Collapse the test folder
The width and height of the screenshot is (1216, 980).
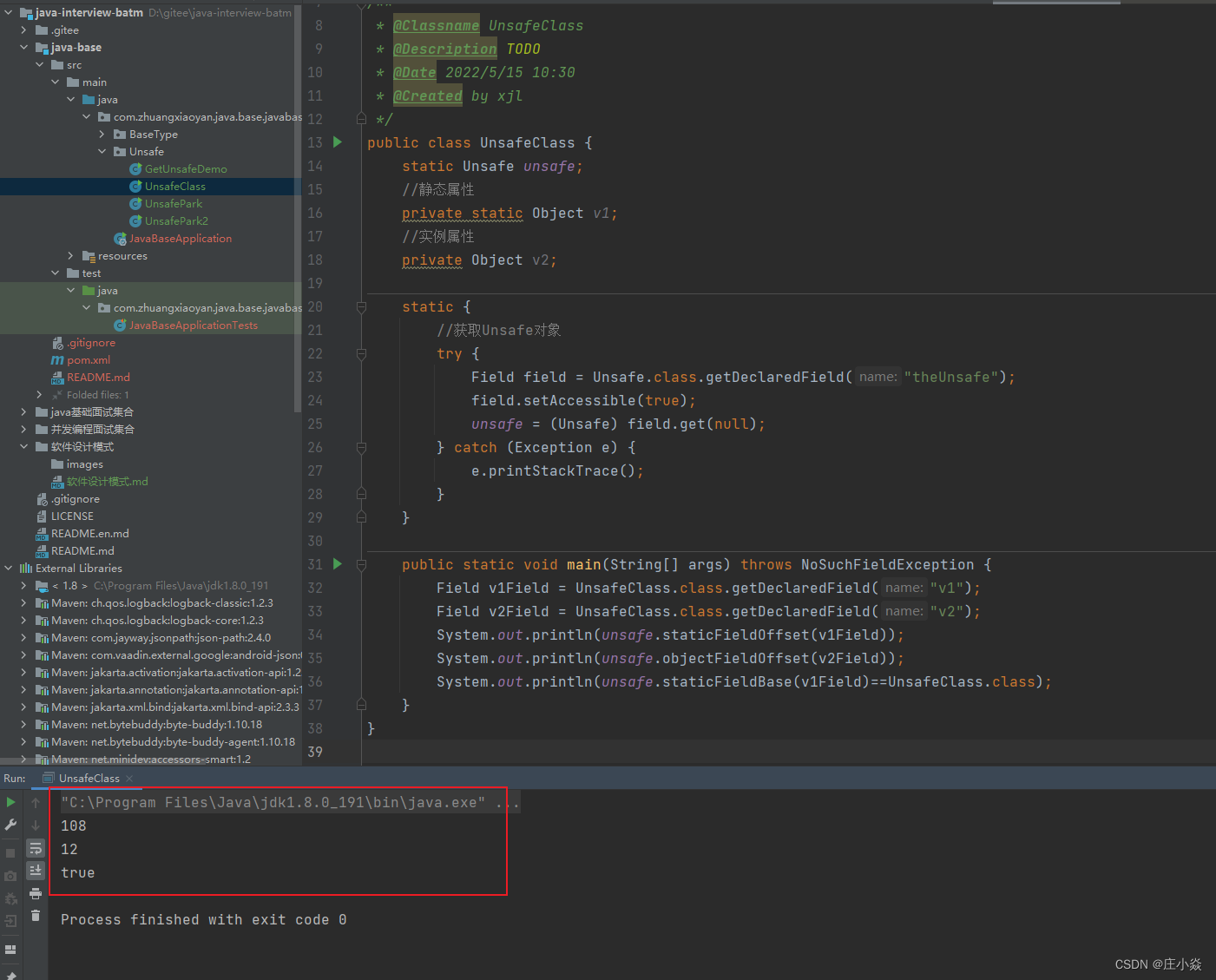point(56,273)
